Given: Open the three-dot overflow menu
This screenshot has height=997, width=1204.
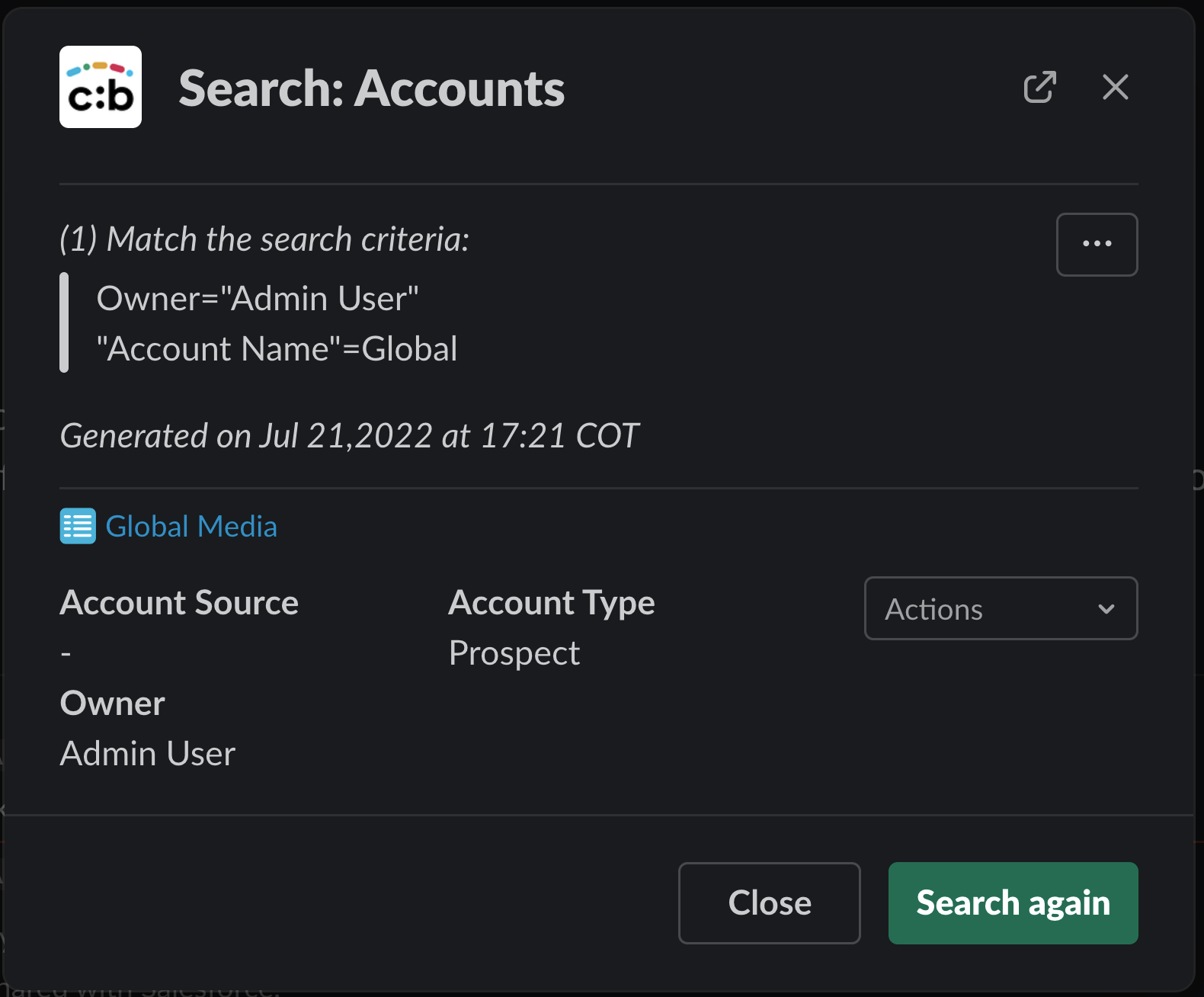Looking at the screenshot, I should pyautogui.click(x=1097, y=244).
